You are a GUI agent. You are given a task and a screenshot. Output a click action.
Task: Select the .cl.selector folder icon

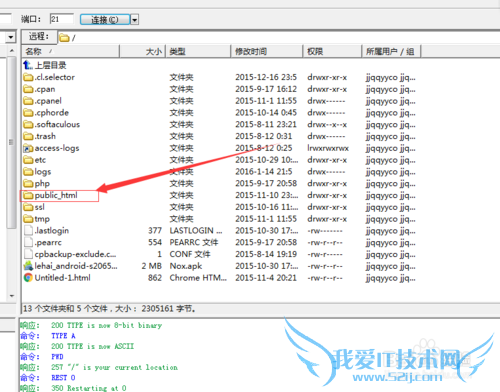point(28,77)
